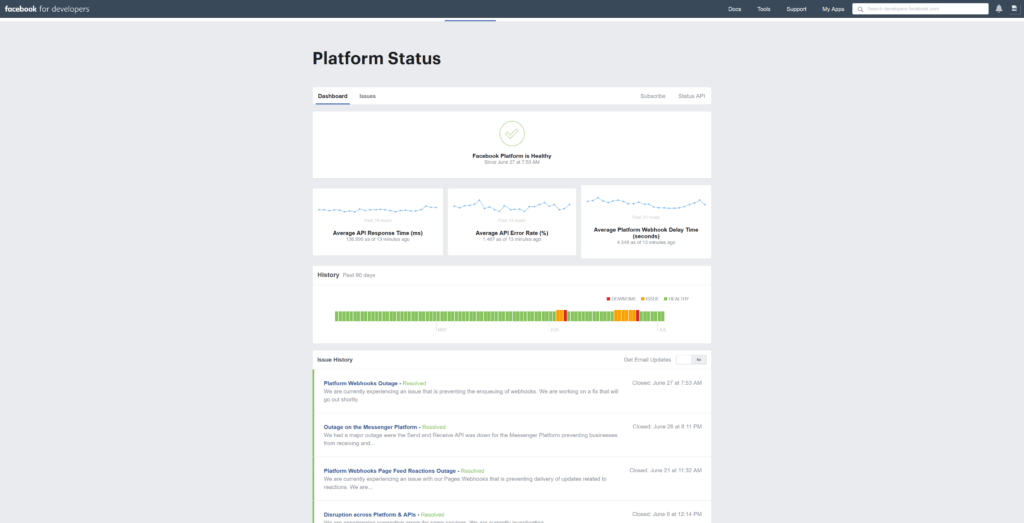The image size is (1024, 523).
Task: Click the 'Platform Status' heading
Action: (x=377, y=58)
